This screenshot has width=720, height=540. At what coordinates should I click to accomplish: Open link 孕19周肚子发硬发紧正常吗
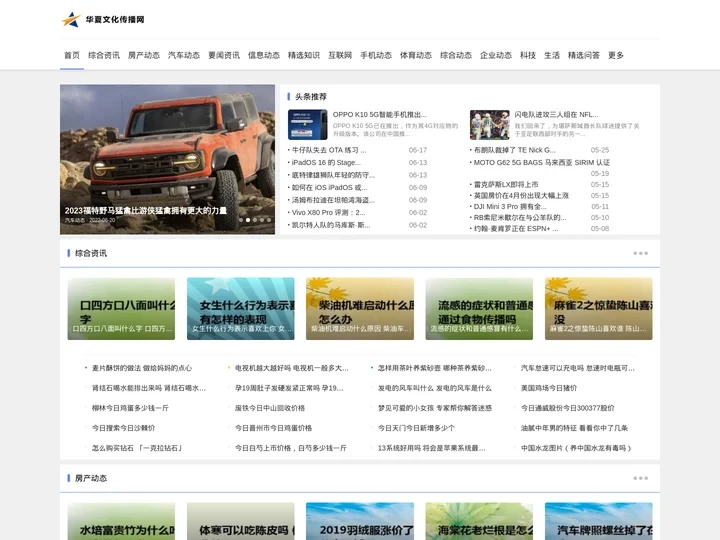[289, 388]
